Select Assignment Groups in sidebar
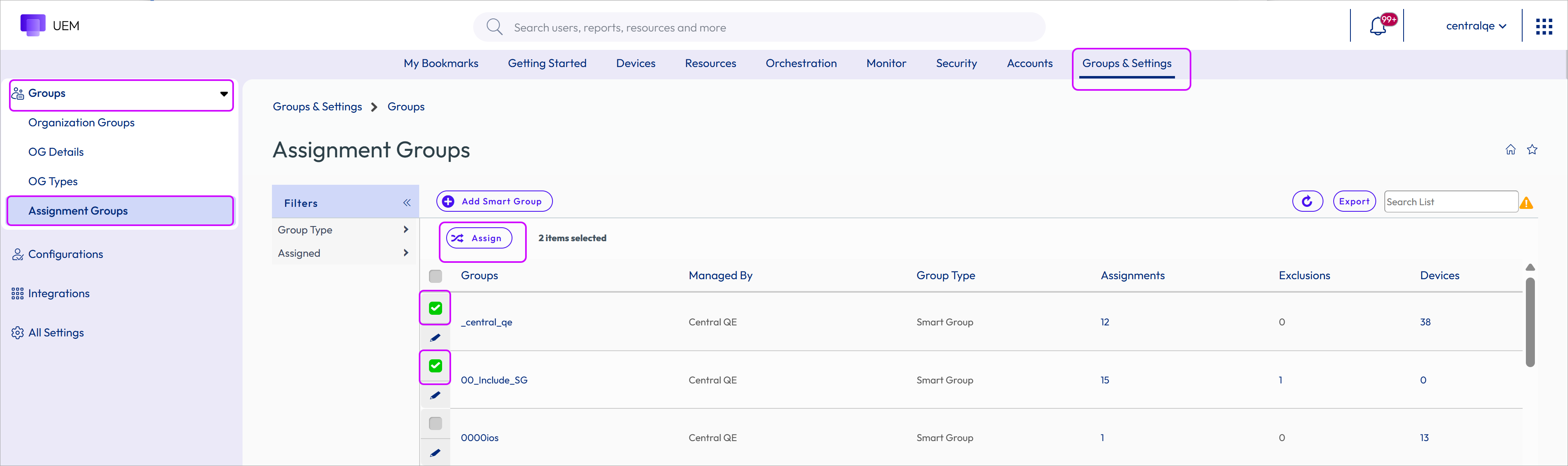The image size is (1568, 466). (120, 211)
